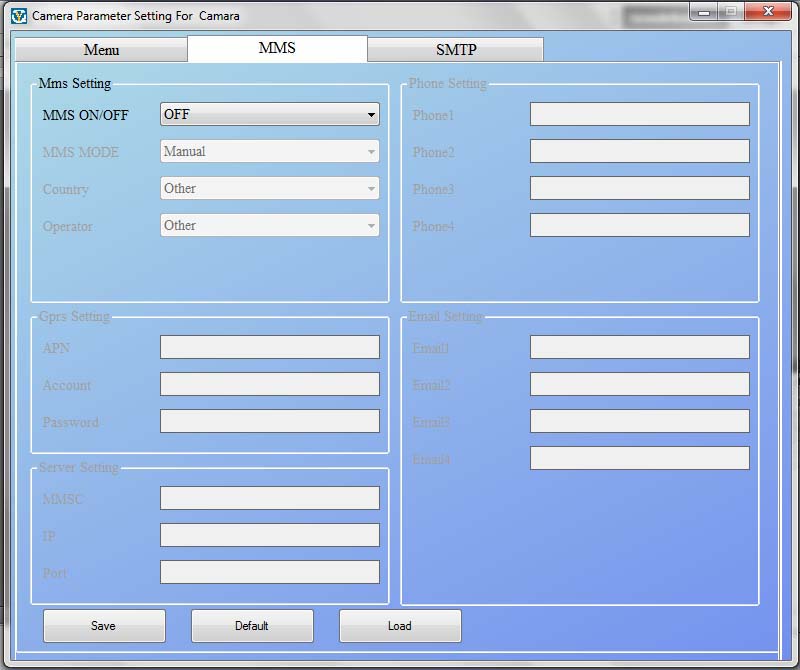Viewport: 800px width, 670px height.
Task: Click the camera app icon in title bar
Action: [18, 16]
